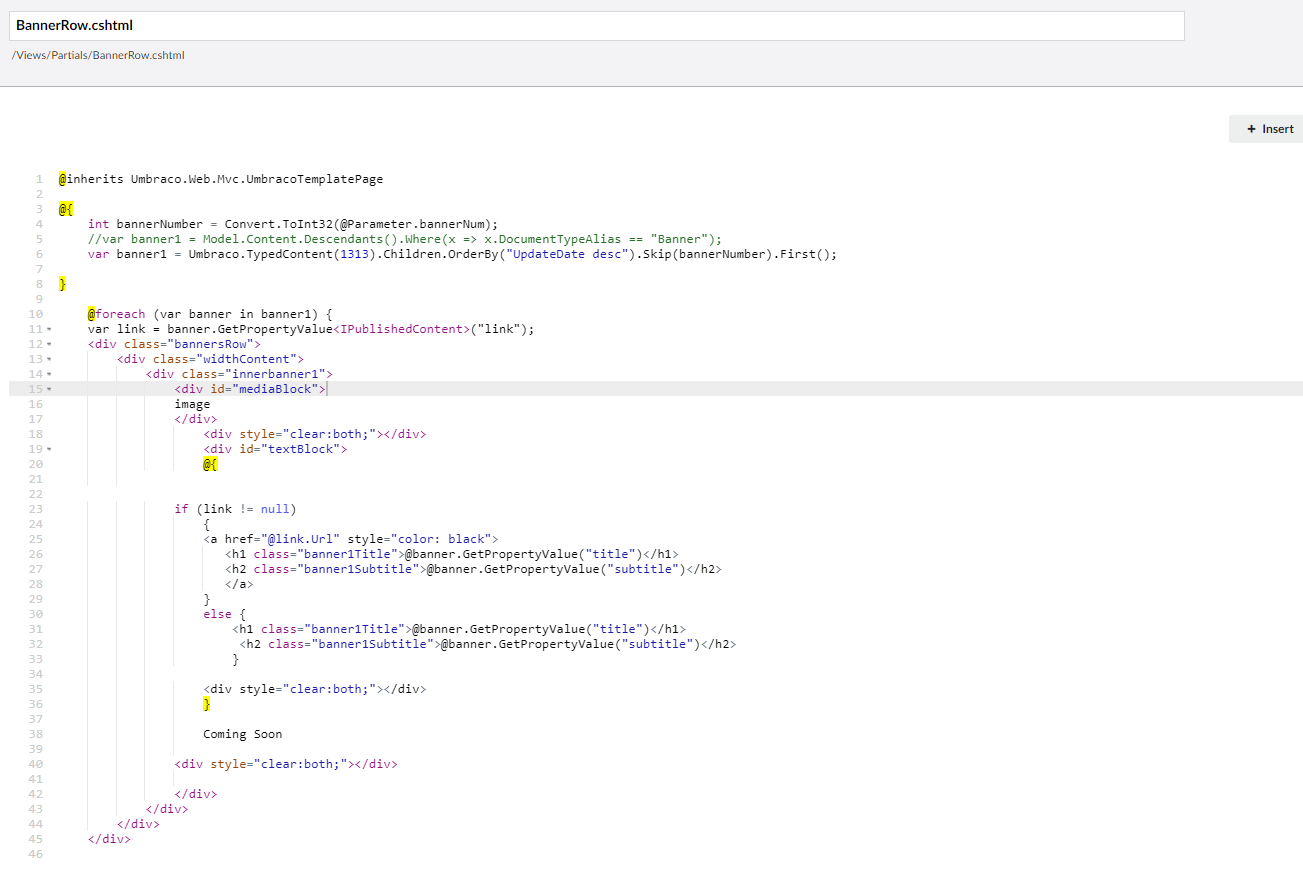Place cursor on the int bannerNumber line
This screenshot has height=890, width=1303.
point(292,224)
